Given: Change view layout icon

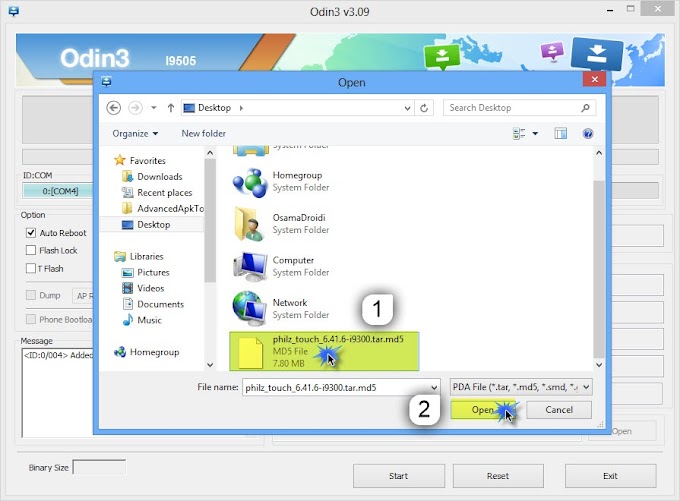Looking at the screenshot, I should coord(519,134).
